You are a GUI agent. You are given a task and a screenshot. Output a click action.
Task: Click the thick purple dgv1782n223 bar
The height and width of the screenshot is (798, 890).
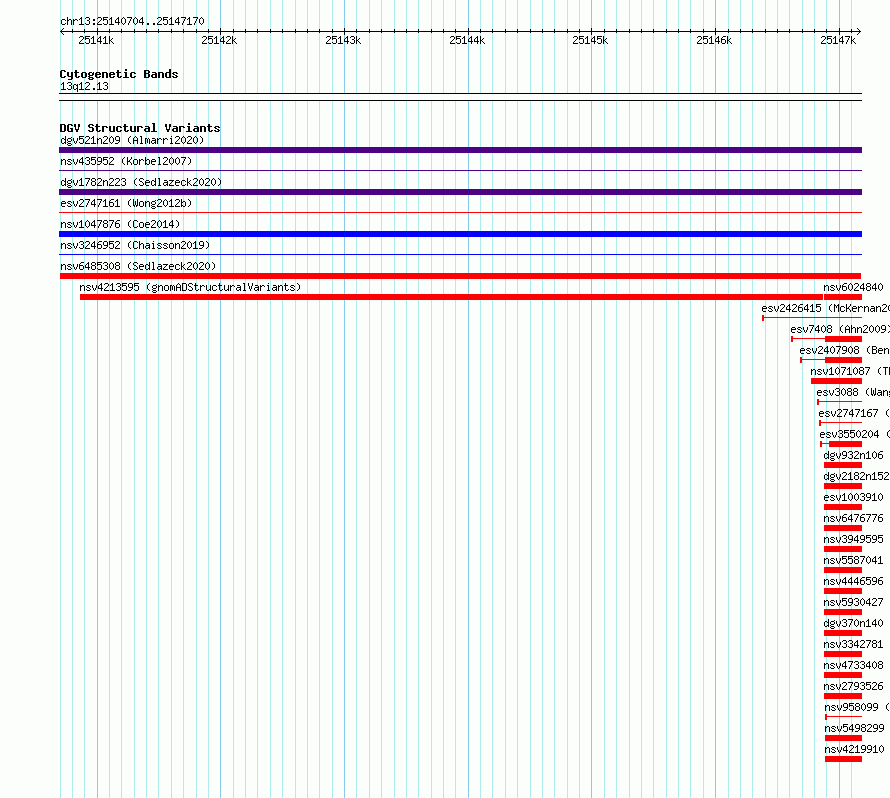460,192
